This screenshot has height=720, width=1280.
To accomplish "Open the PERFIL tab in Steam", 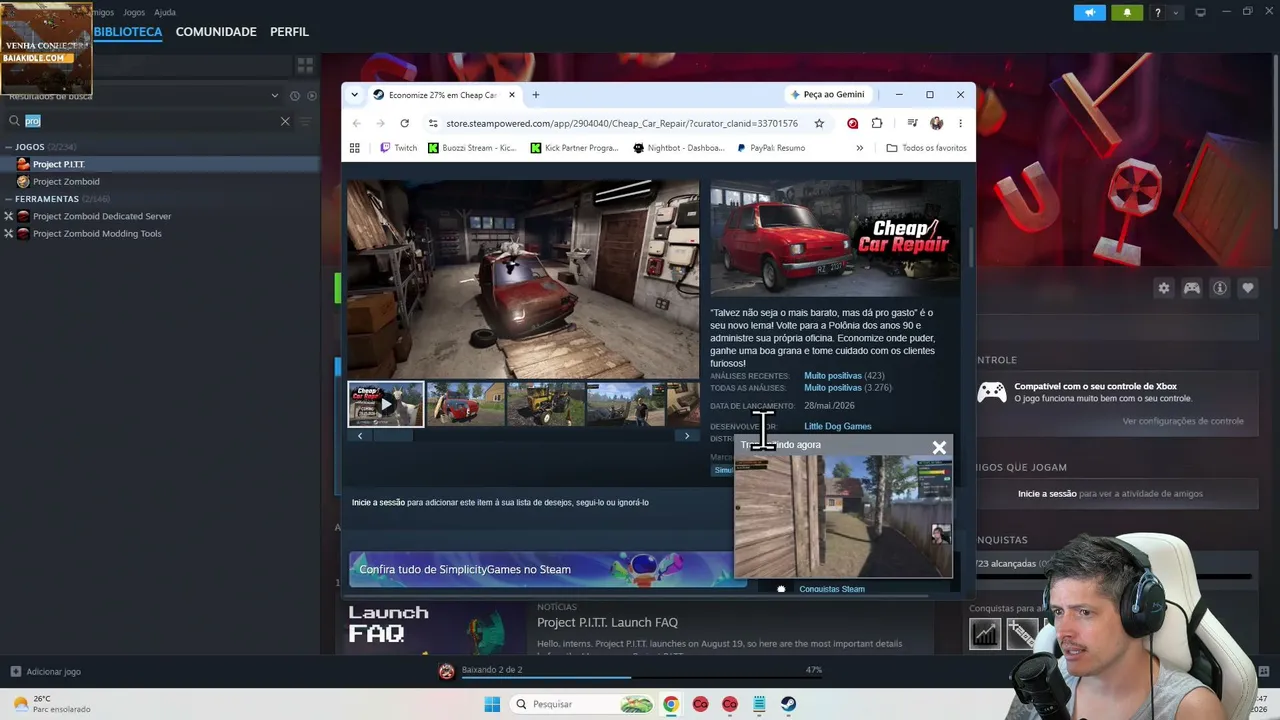I will click(289, 32).
